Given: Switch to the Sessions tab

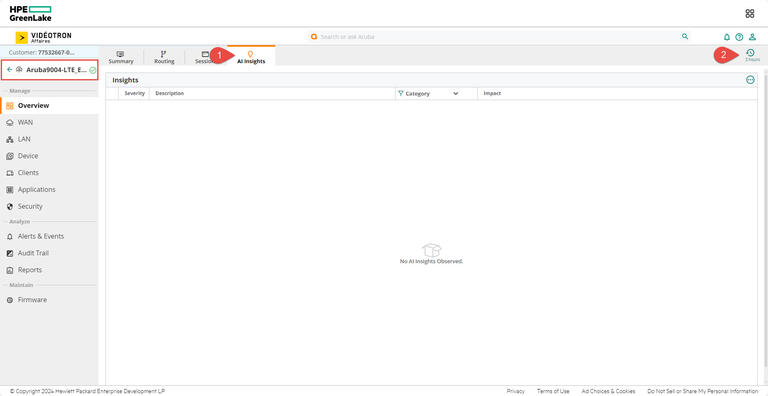Looking at the screenshot, I should pyautogui.click(x=205, y=57).
